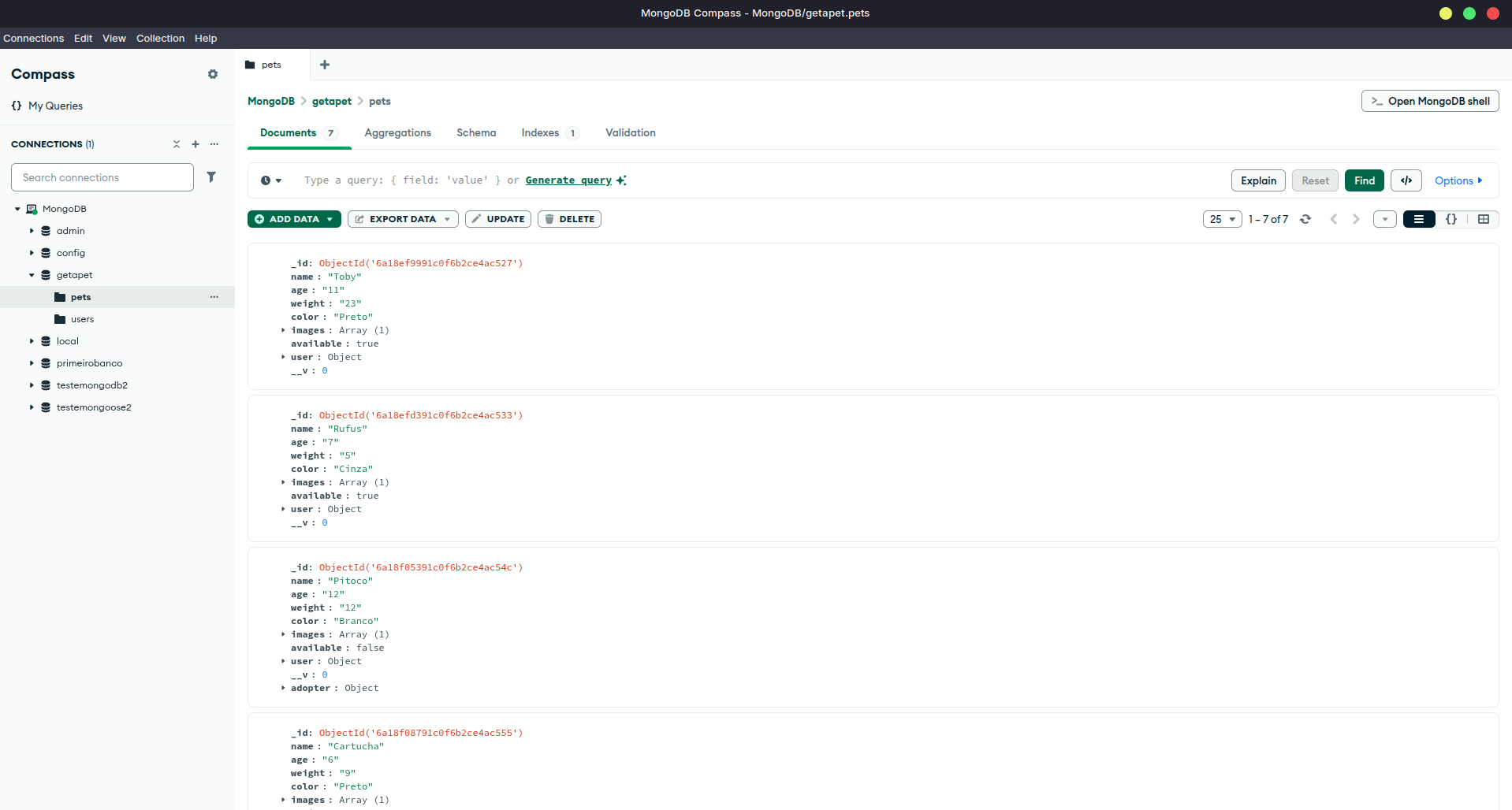Image resolution: width=1512 pixels, height=810 pixels.
Task: Open the expand/collapse documents dropdown next to the view buttons
Action: pos(1385,219)
